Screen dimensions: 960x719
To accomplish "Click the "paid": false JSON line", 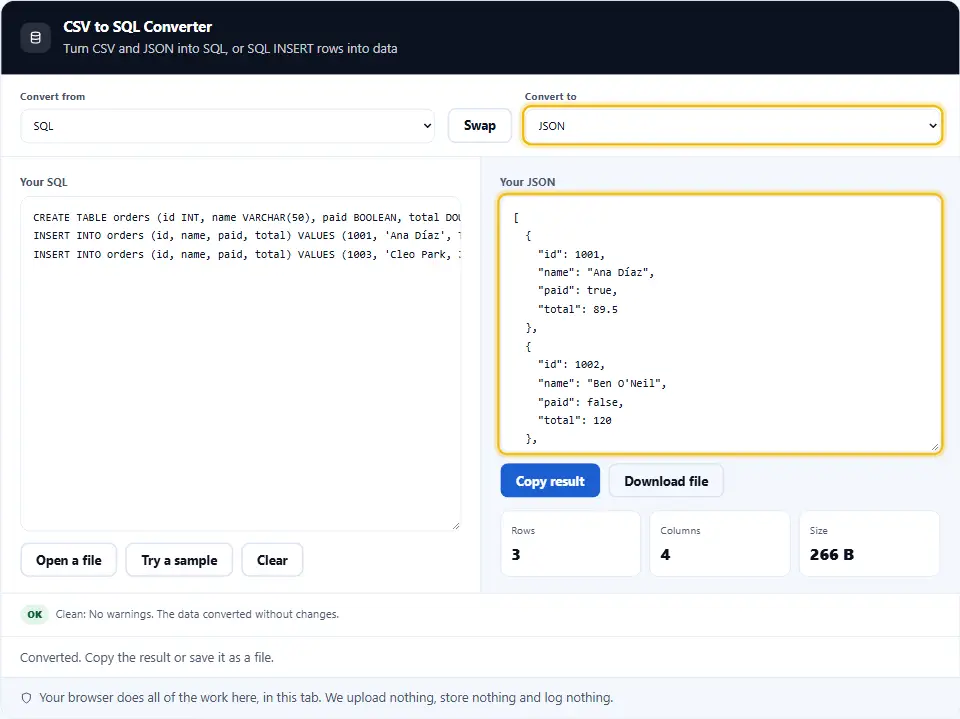I will pyautogui.click(x=580, y=402).
